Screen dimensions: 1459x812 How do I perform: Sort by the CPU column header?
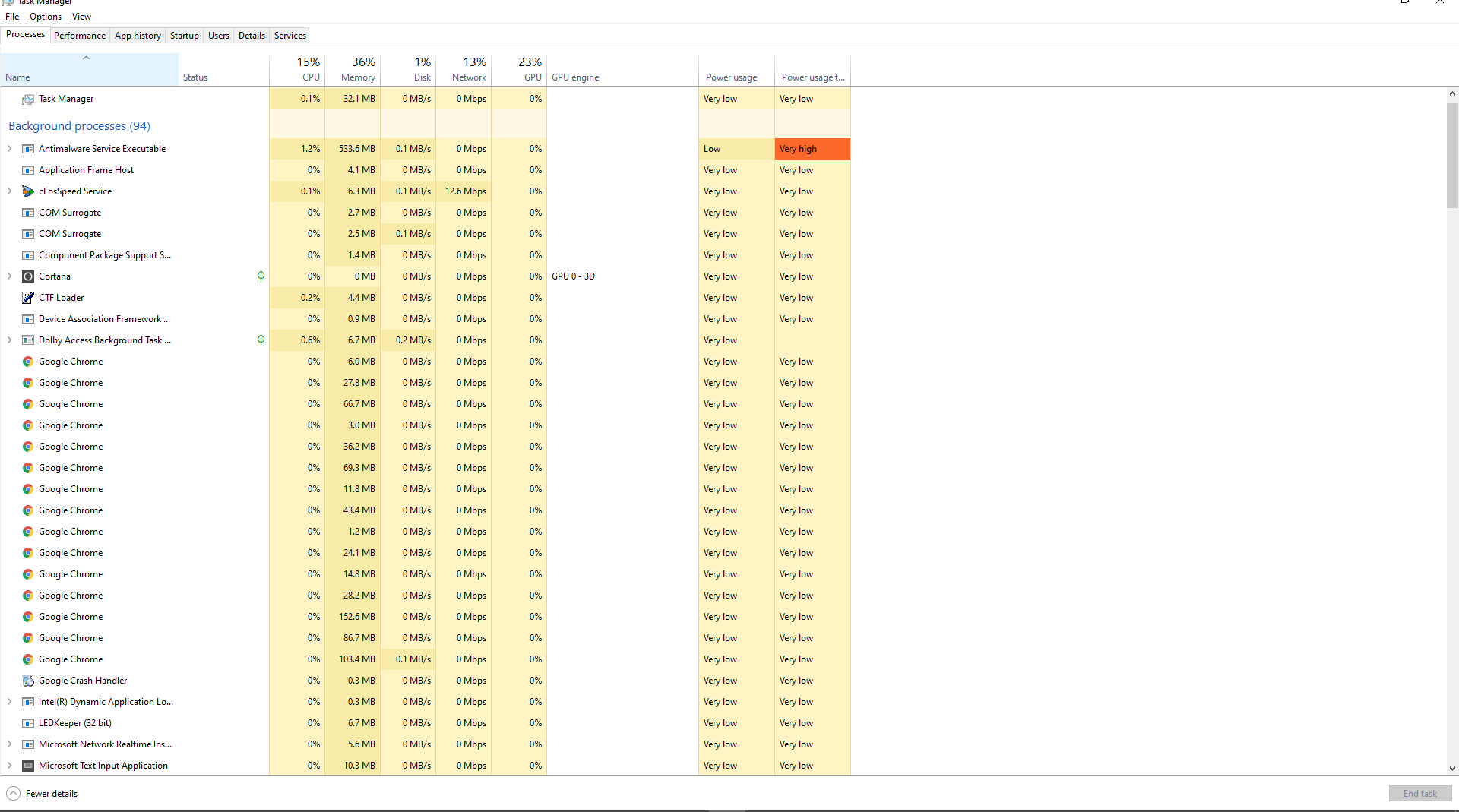297,70
